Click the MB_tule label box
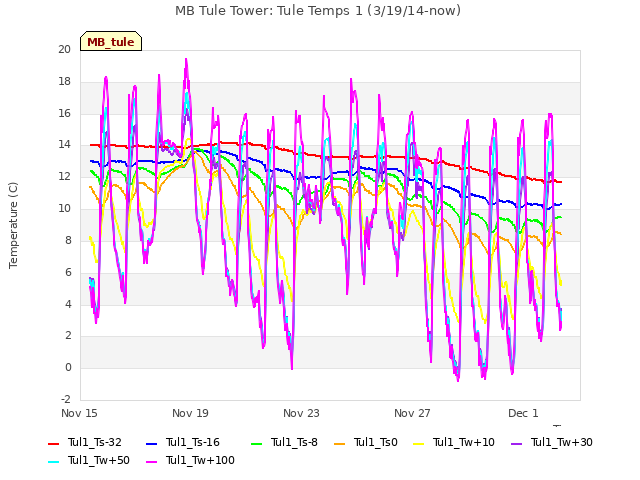 click(x=111, y=41)
